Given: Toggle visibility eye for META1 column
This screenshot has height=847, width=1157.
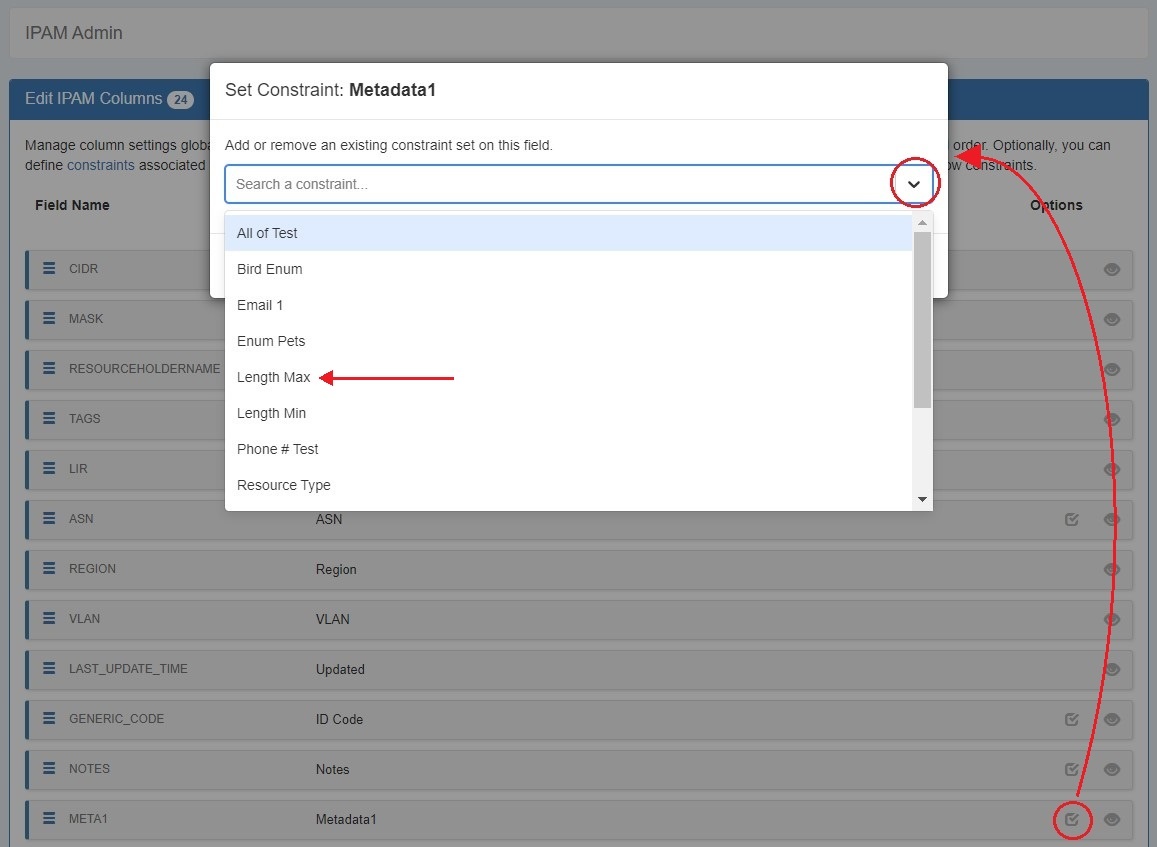Looking at the screenshot, I should [1111, 819].
